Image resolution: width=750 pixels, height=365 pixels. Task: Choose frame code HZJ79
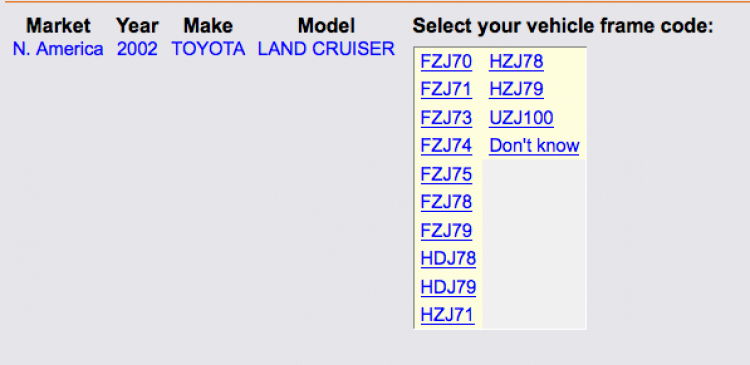point(516,89)
